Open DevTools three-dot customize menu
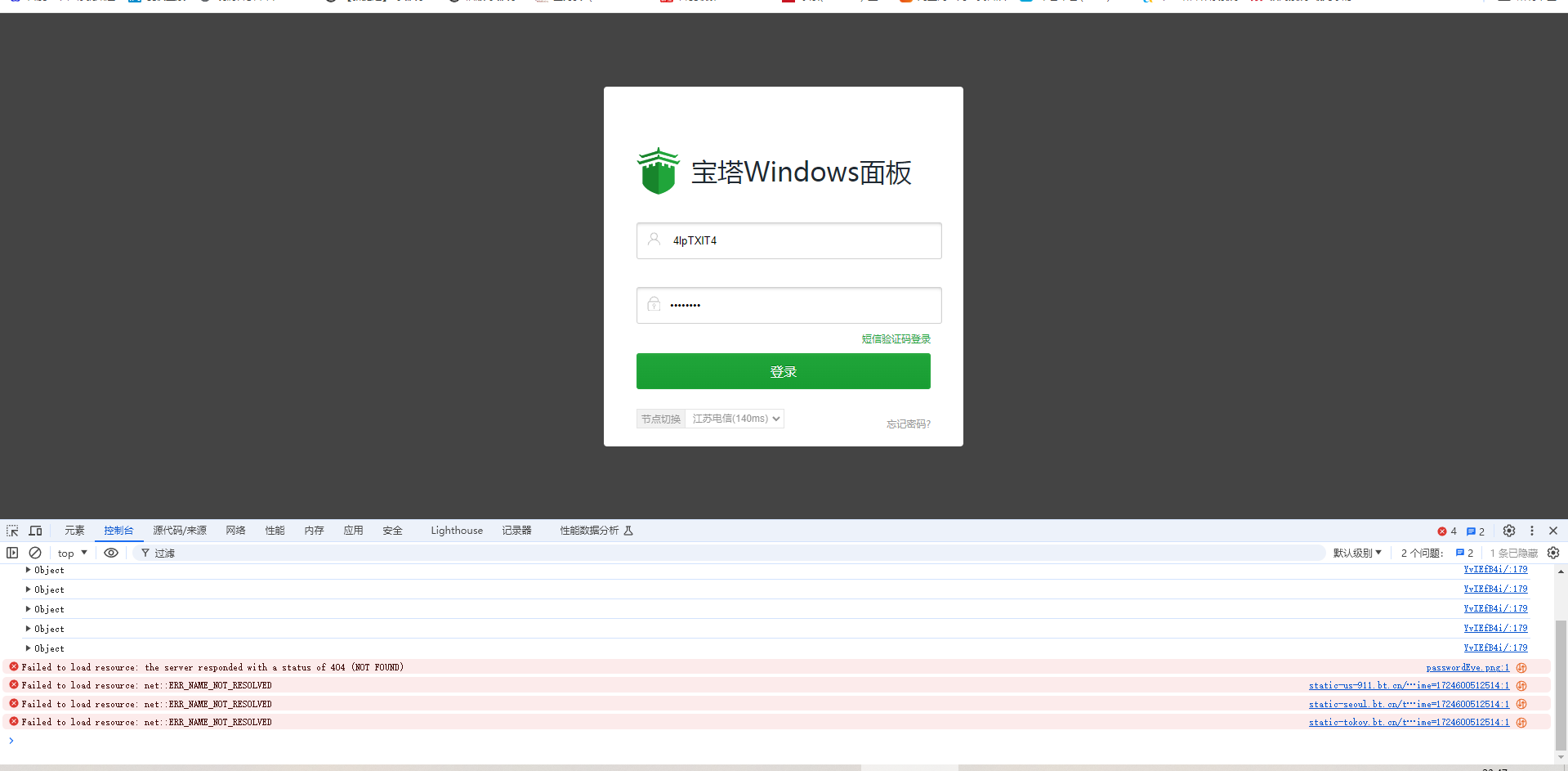The height and width of the screenshot is (771, 1568). (x=1532, y=531)
